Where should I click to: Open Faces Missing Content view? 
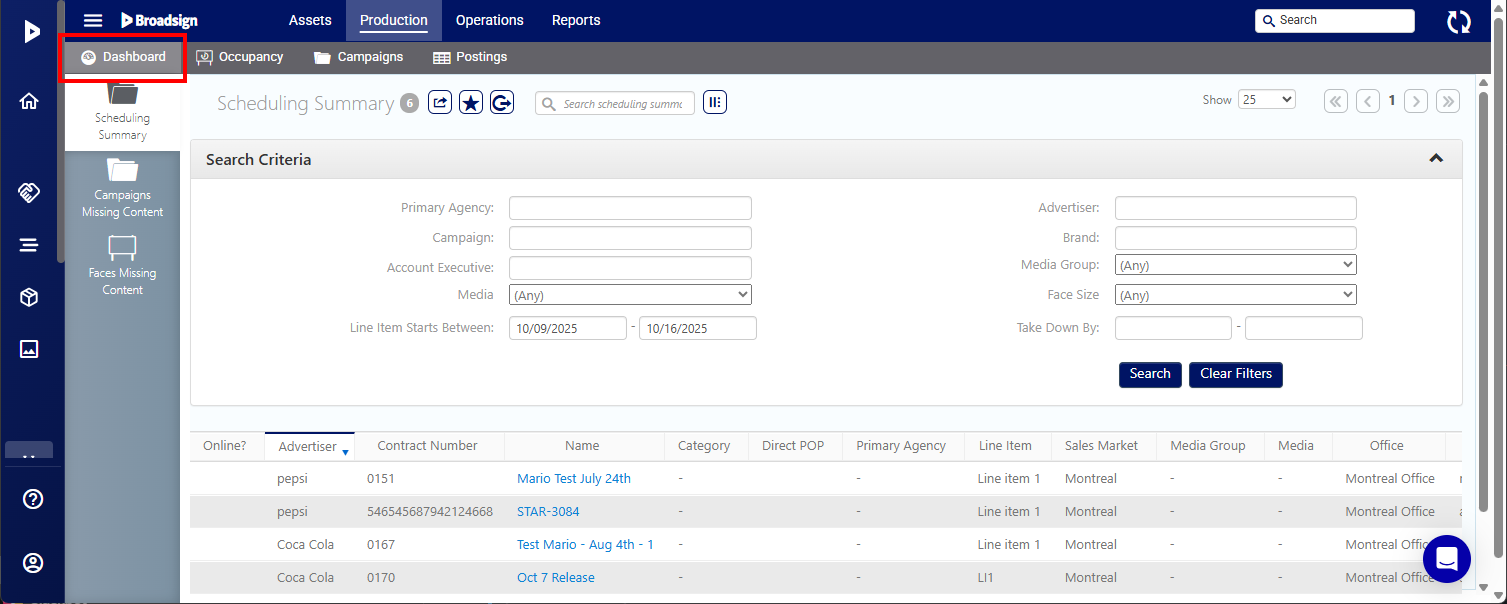point(122,265)
